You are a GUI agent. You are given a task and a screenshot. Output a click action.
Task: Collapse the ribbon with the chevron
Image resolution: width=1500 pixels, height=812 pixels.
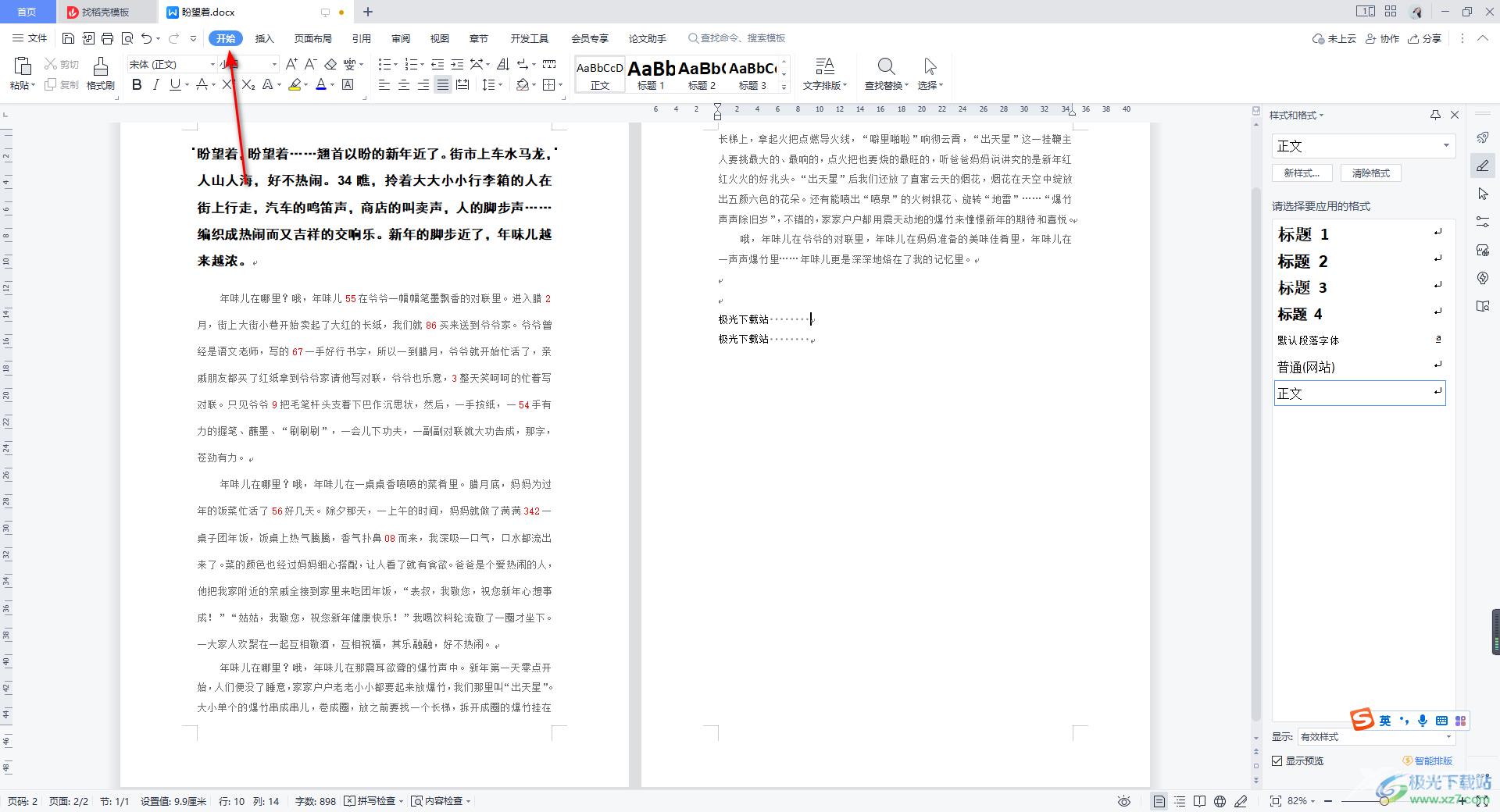[x=1482, y=38]
